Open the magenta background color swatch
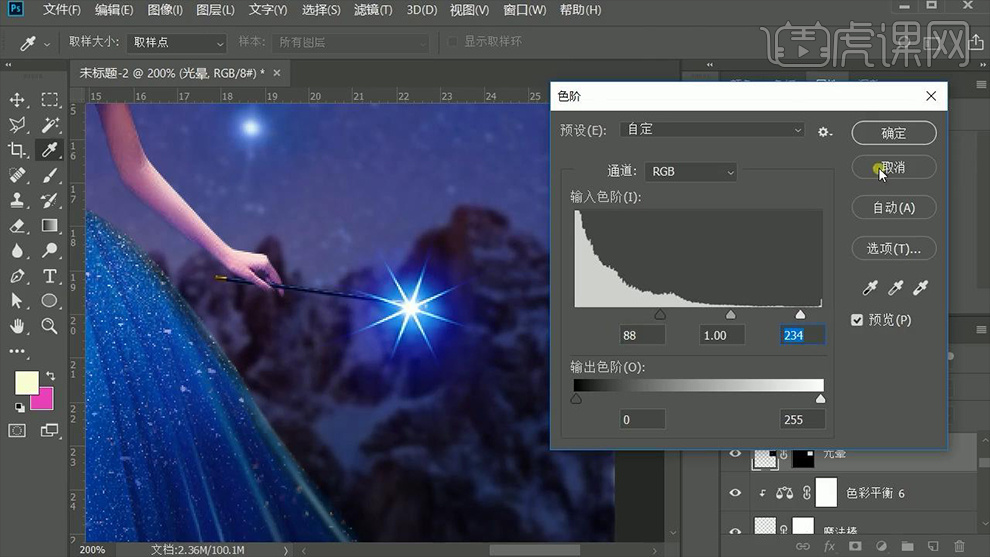Image resolution: width=990 pixels, height=557 pixels. (x=44, y=400)
